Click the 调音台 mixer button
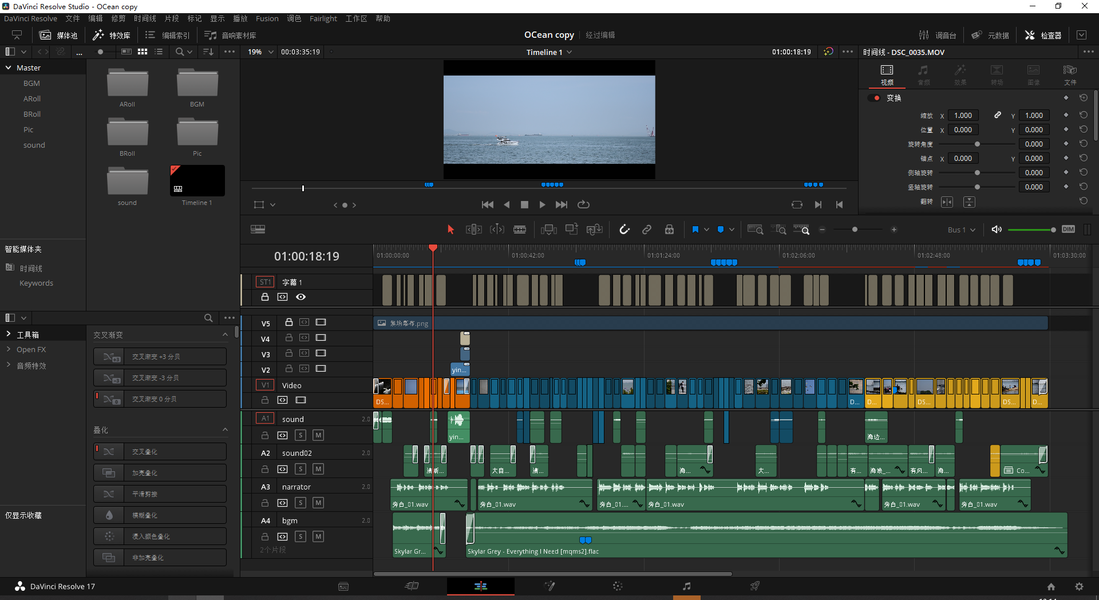Image resolution: width=1099 pixels, height=600 pixels. (x=937, y=35)
